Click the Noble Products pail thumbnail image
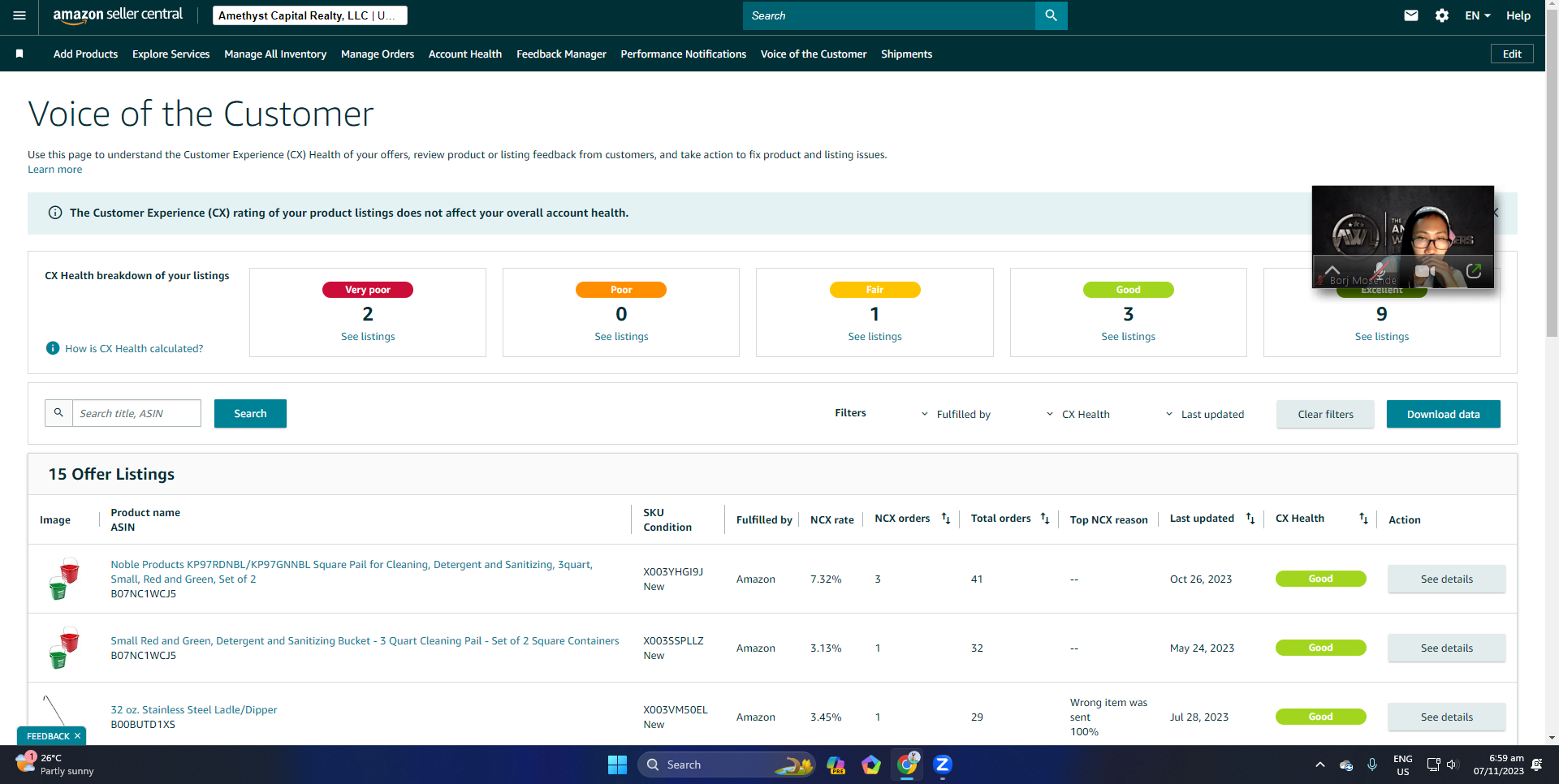 63,579
